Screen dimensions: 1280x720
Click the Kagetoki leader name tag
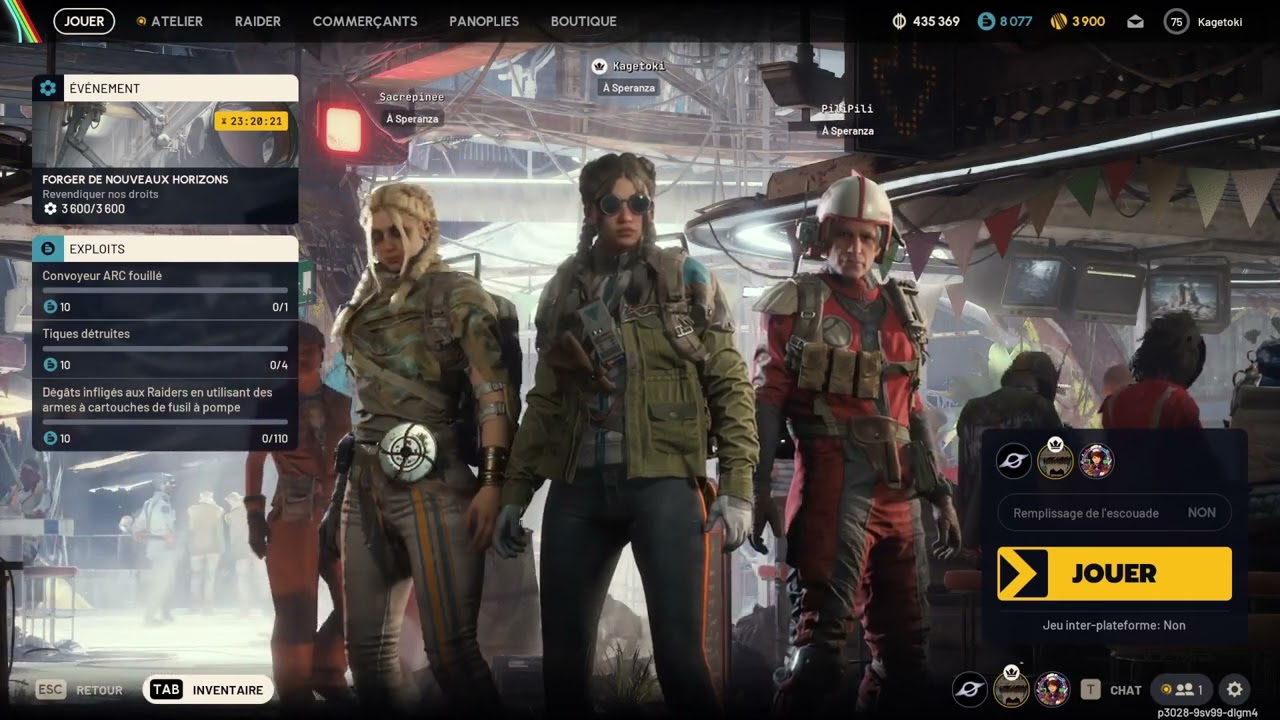click(638, 66)
